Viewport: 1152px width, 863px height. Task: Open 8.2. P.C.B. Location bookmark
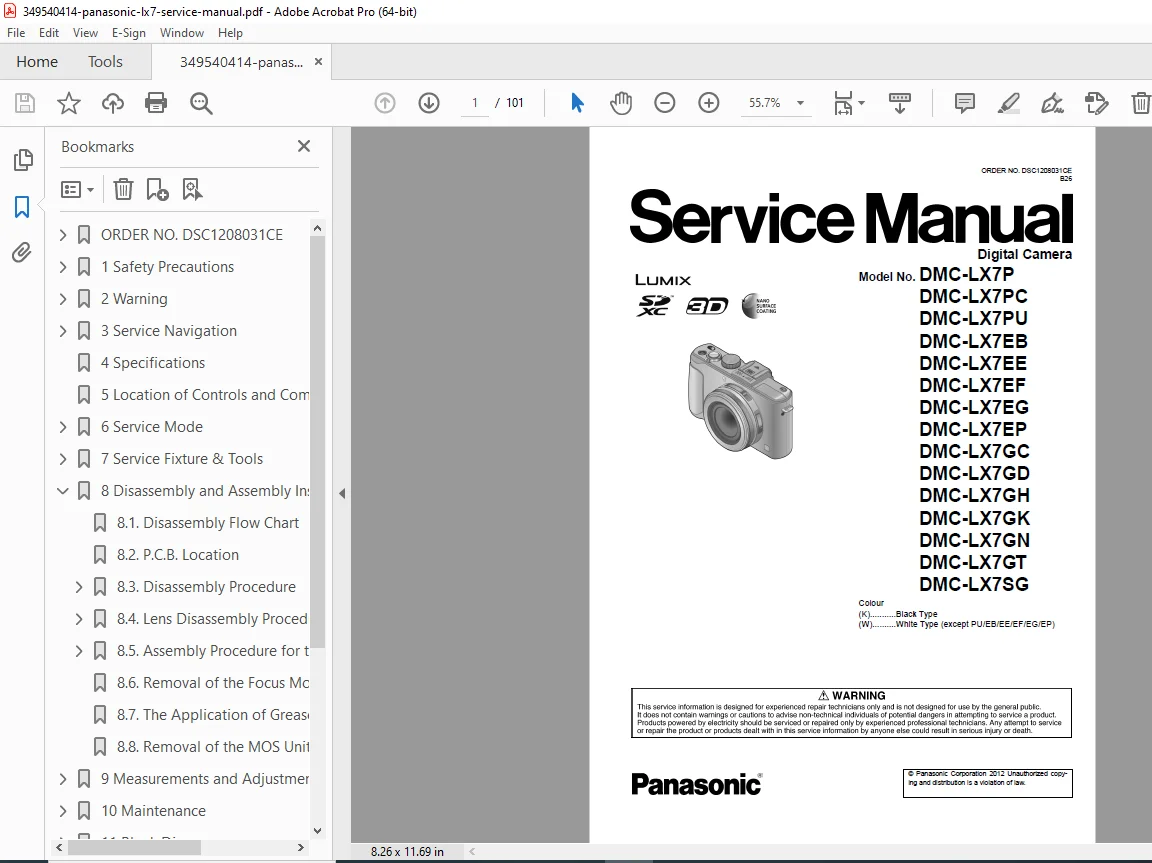click(x=178, y=555)
